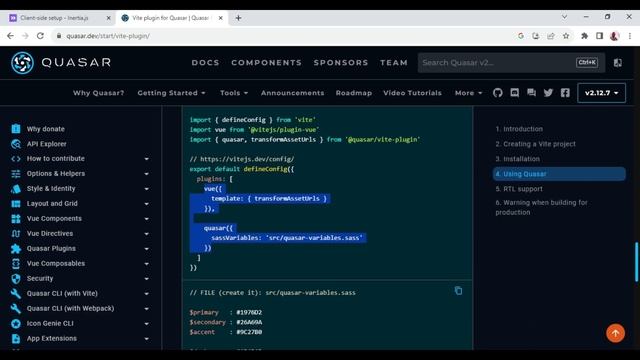Click the Quasar Plugins puzzle icon
This screenshot has width=640, height=360.
(16, 249)
